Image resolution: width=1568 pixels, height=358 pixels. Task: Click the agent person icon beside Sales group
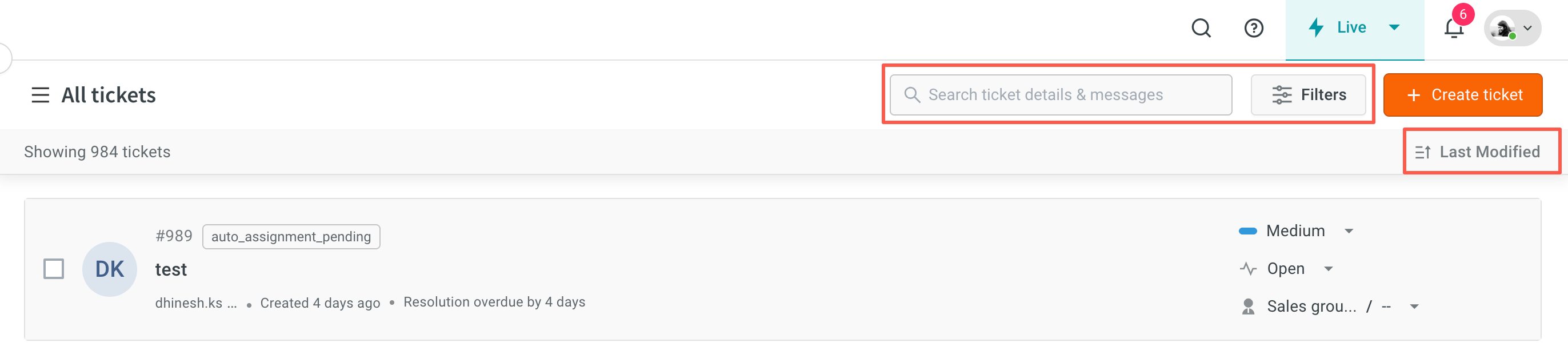click(x=1248, y=307)
